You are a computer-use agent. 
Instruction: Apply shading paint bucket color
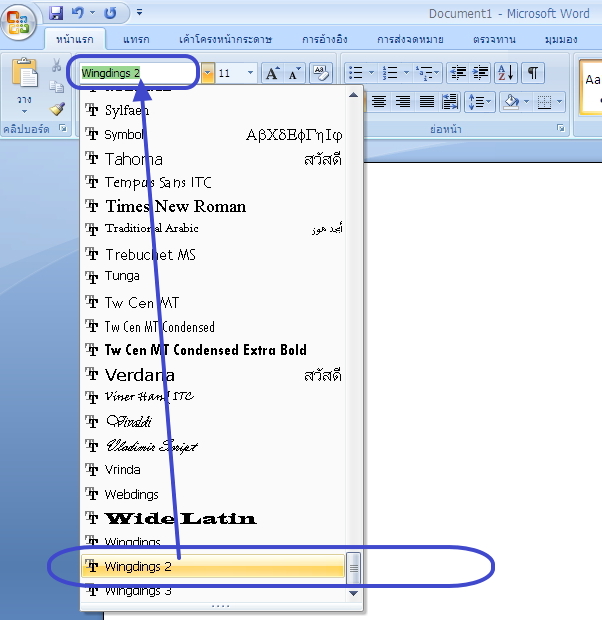(511, 102)
